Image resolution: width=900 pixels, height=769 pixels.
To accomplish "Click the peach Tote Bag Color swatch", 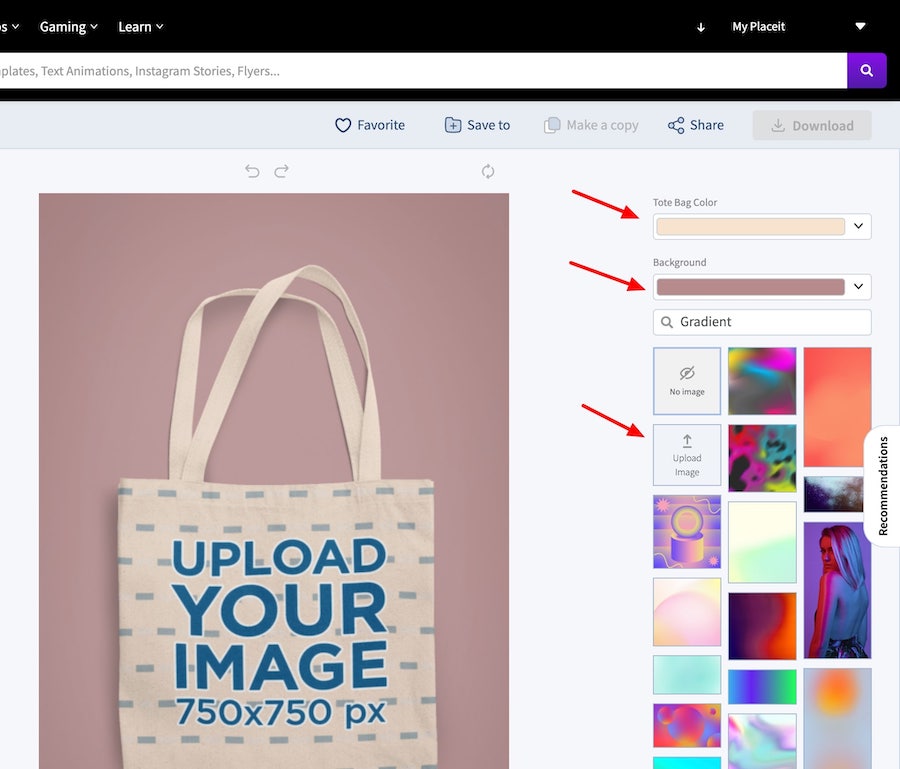I will tap(750, 226).
